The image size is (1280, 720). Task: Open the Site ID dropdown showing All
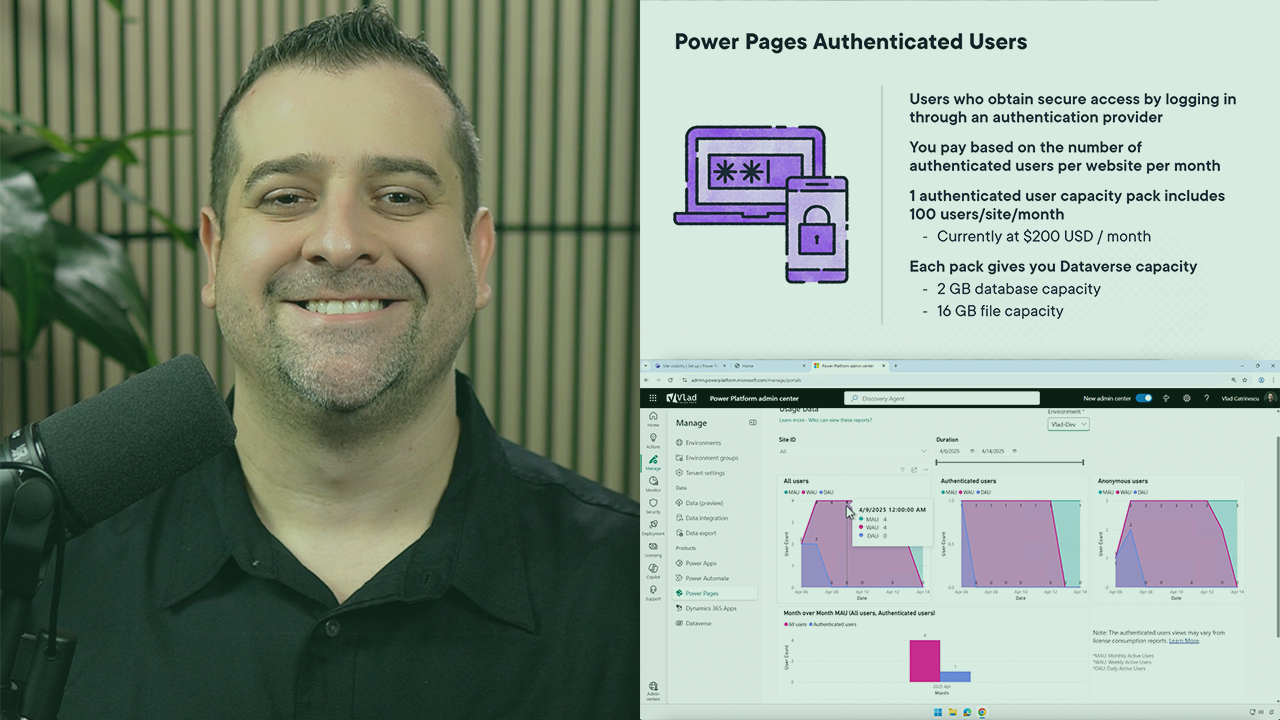[x=854, y=451]
